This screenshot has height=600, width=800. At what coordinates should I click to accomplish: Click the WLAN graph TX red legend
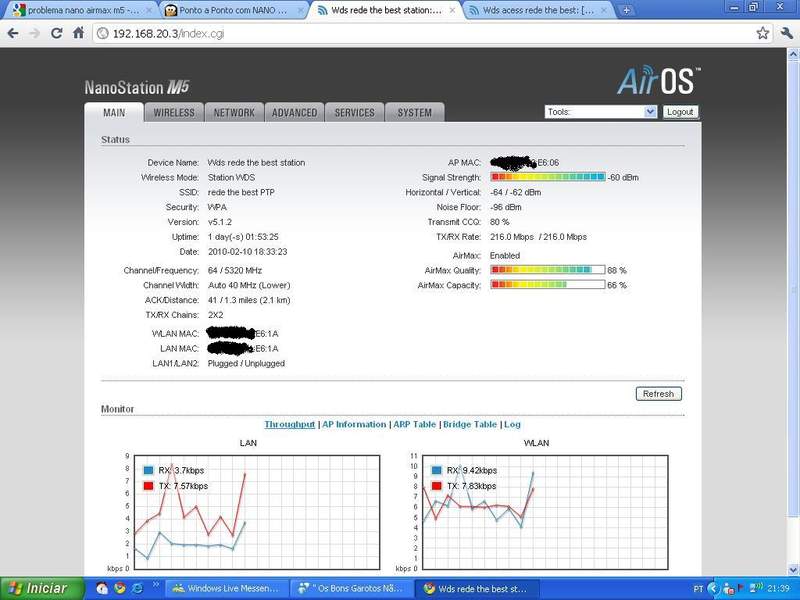coord(436,486)
